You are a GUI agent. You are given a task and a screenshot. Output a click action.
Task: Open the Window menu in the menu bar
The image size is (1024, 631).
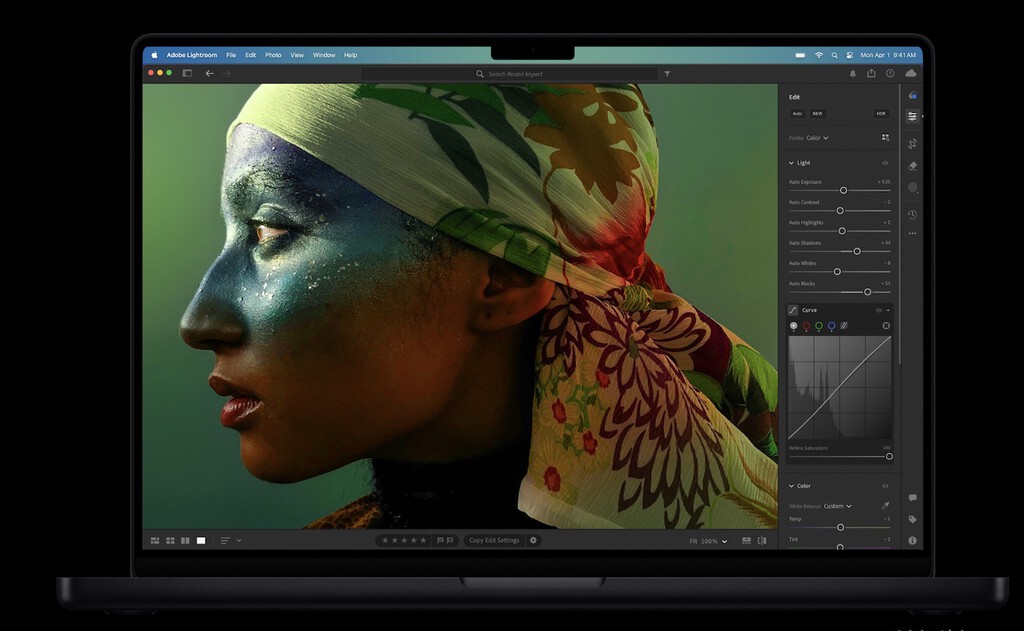(323, 55)
